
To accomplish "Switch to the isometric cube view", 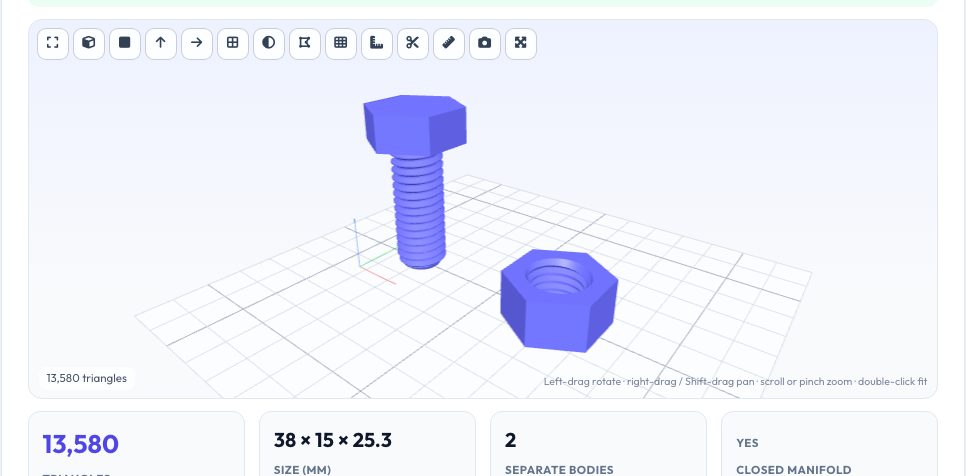I will 89,43.
